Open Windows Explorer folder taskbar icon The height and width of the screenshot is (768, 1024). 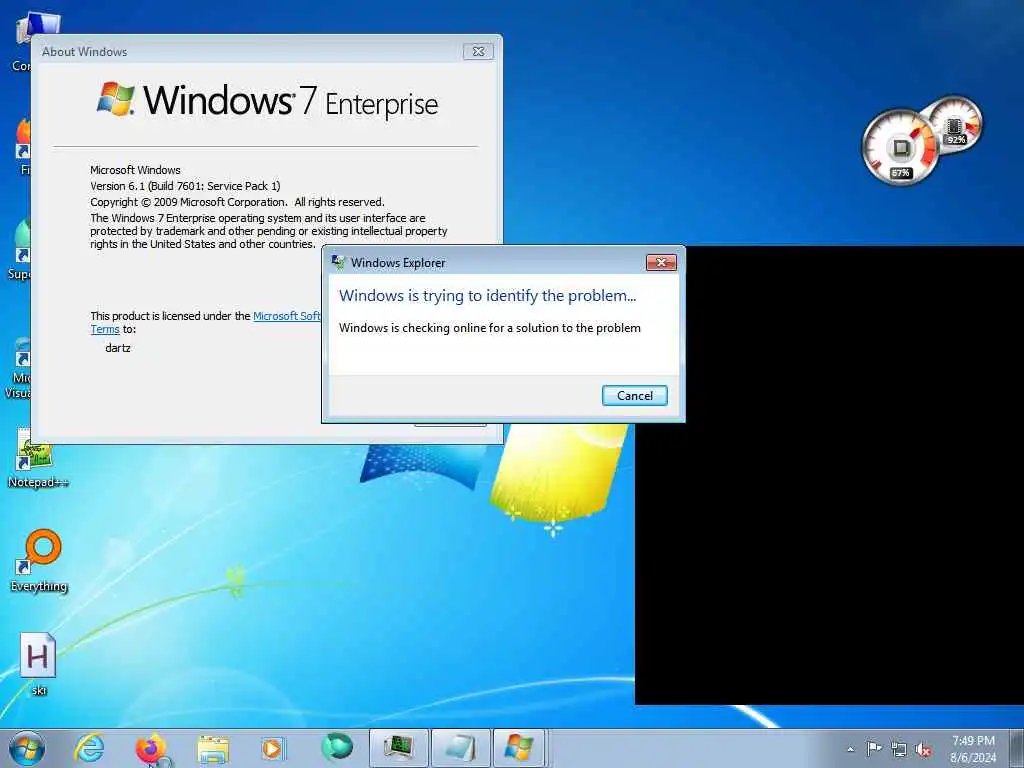[x=213, y=749]
